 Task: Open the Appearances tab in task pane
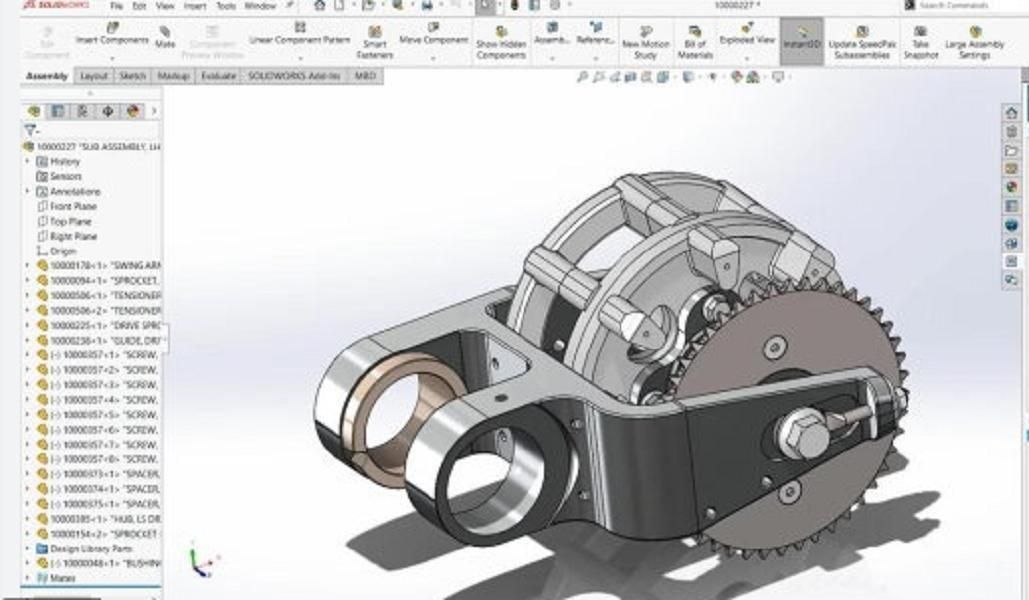coord(1011,186)
